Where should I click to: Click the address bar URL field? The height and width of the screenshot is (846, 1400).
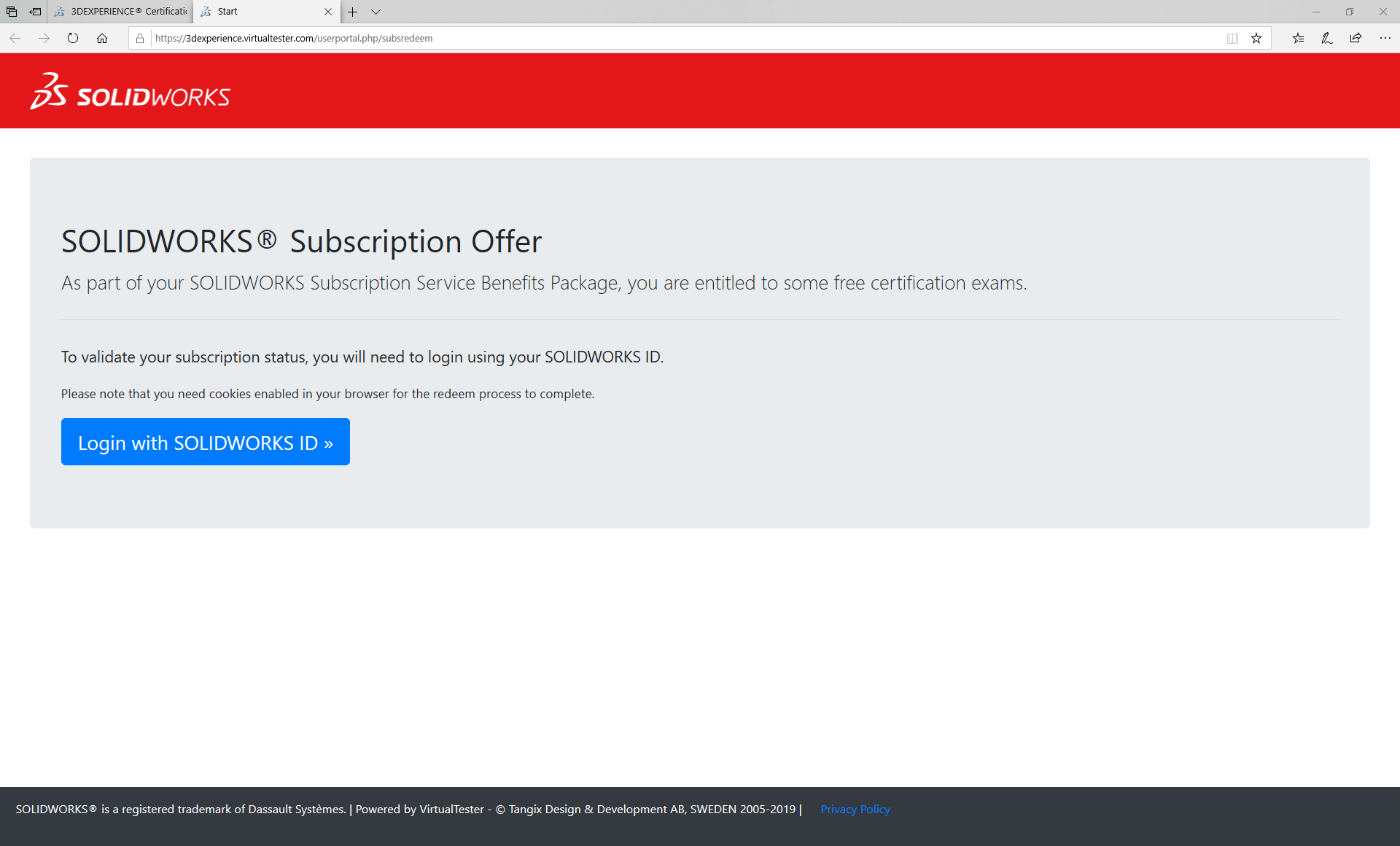pos(685,38)
